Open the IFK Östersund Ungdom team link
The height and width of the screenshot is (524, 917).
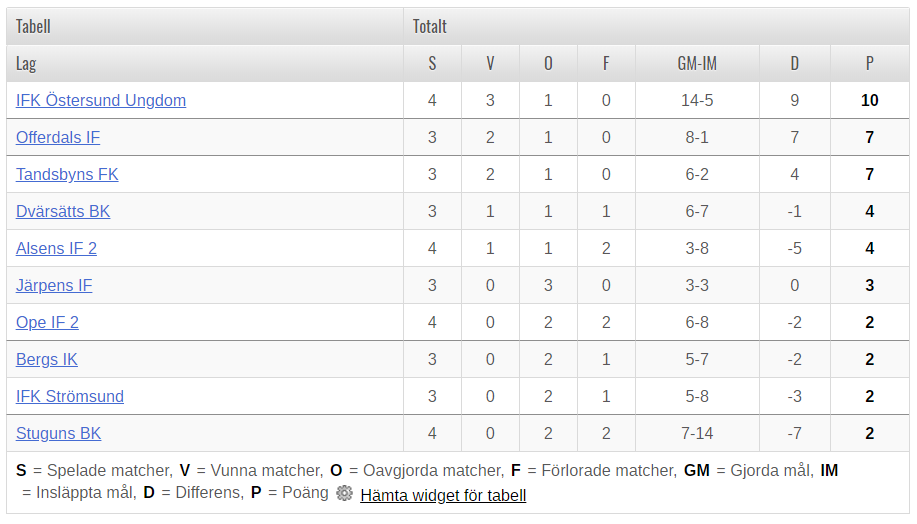click(101, 101)
